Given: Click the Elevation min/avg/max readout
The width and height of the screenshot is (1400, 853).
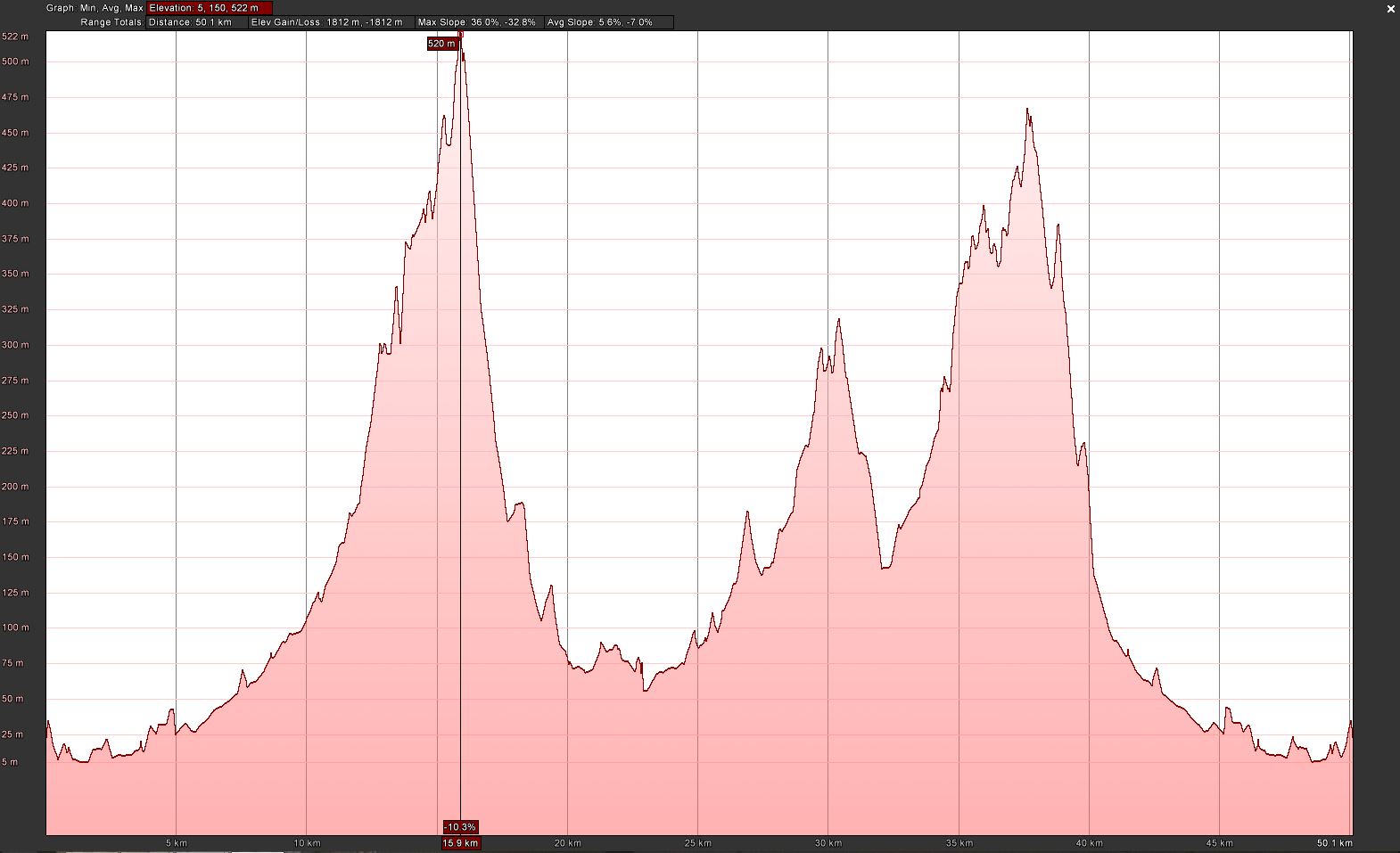Looking at the screenshot, I should [x=209, y=8].
